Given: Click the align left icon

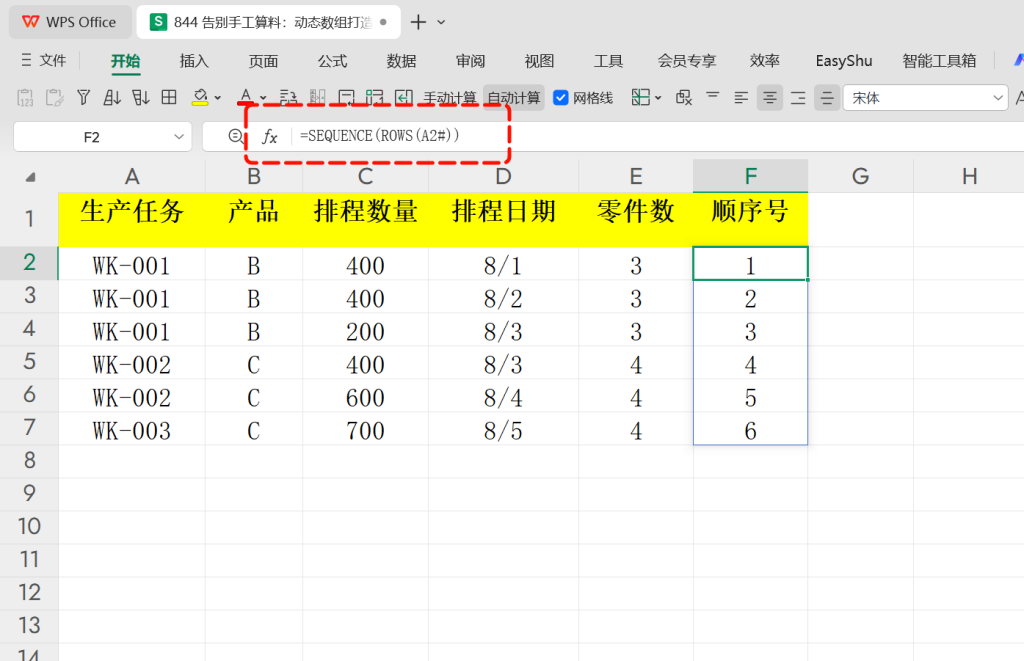Looking at the screenshot, I should click(x=741, y=98).
